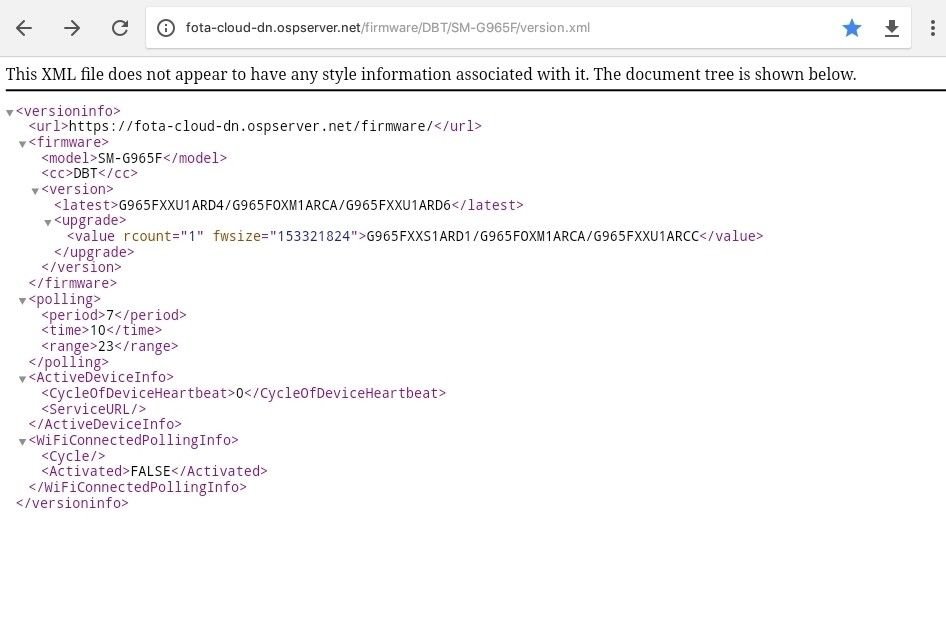Click the URL text inside url tag

click(251, 126)
